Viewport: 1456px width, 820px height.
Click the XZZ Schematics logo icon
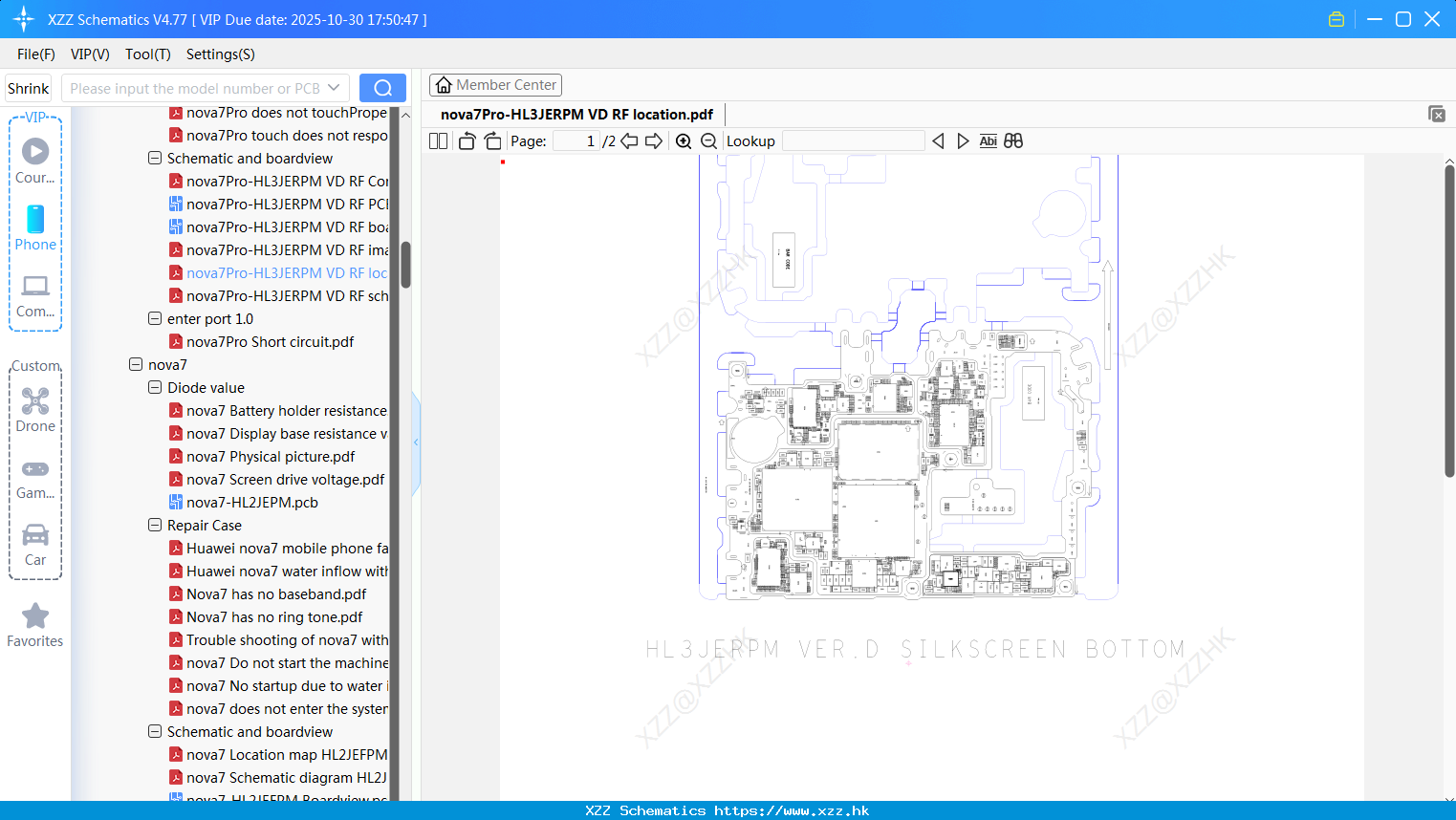pos(24,19)
